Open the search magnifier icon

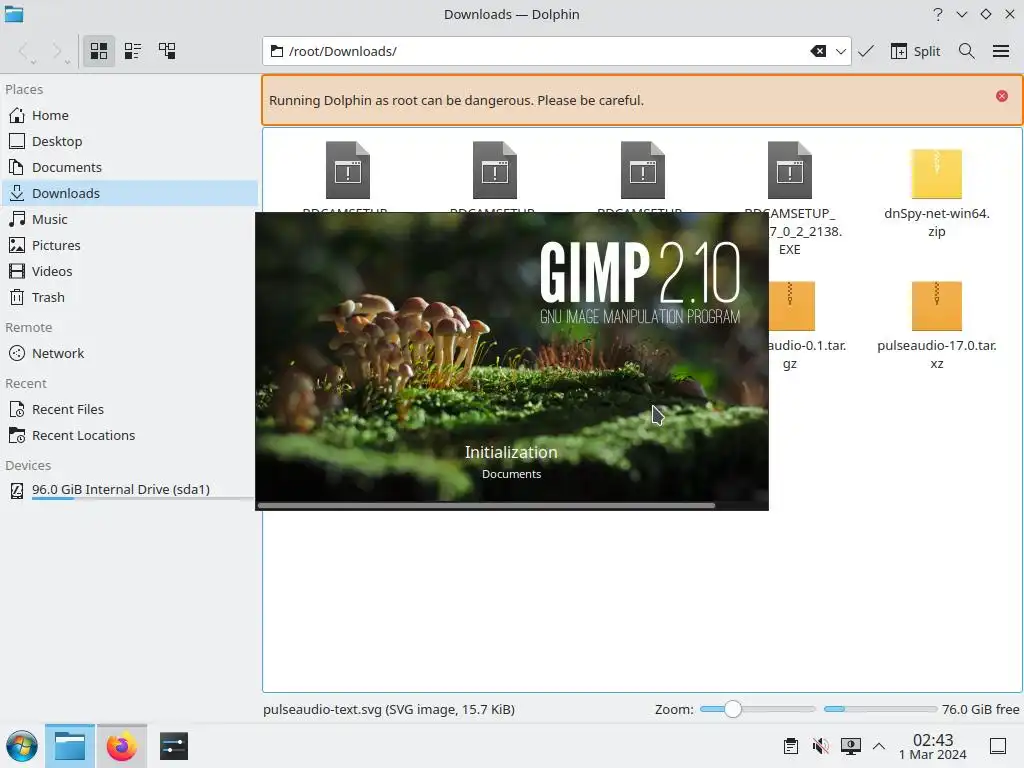[x=967, y=51]
